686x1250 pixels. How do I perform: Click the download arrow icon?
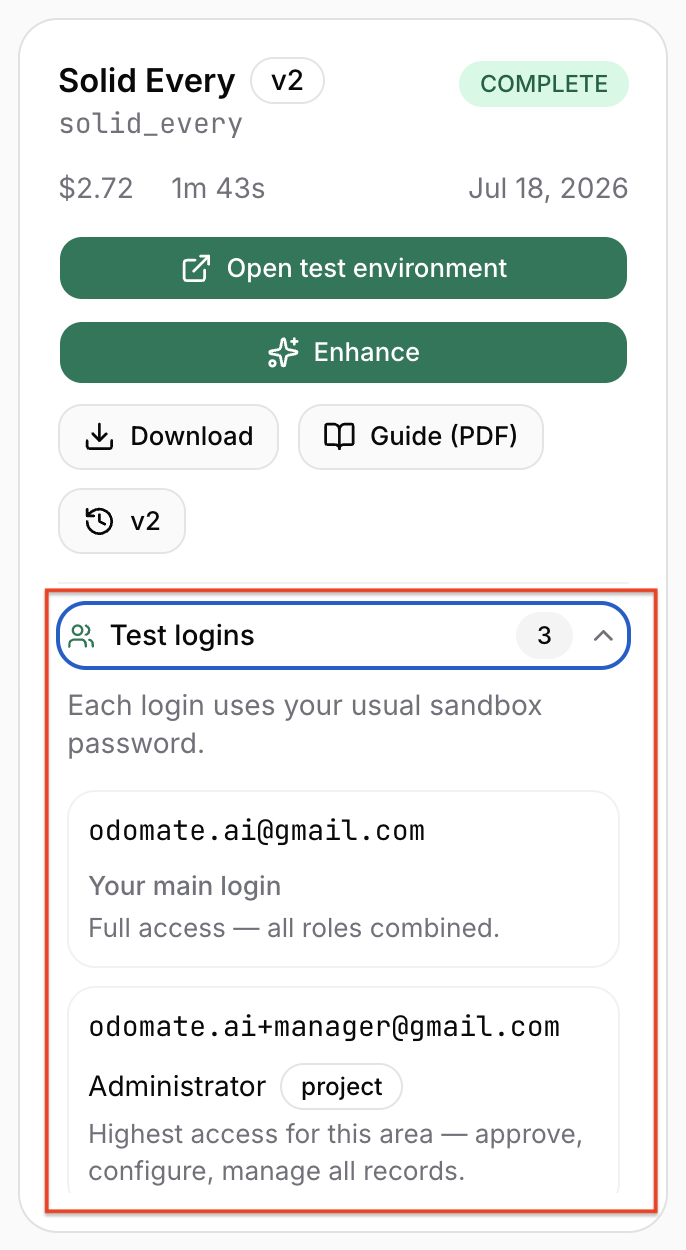point(98,437)
